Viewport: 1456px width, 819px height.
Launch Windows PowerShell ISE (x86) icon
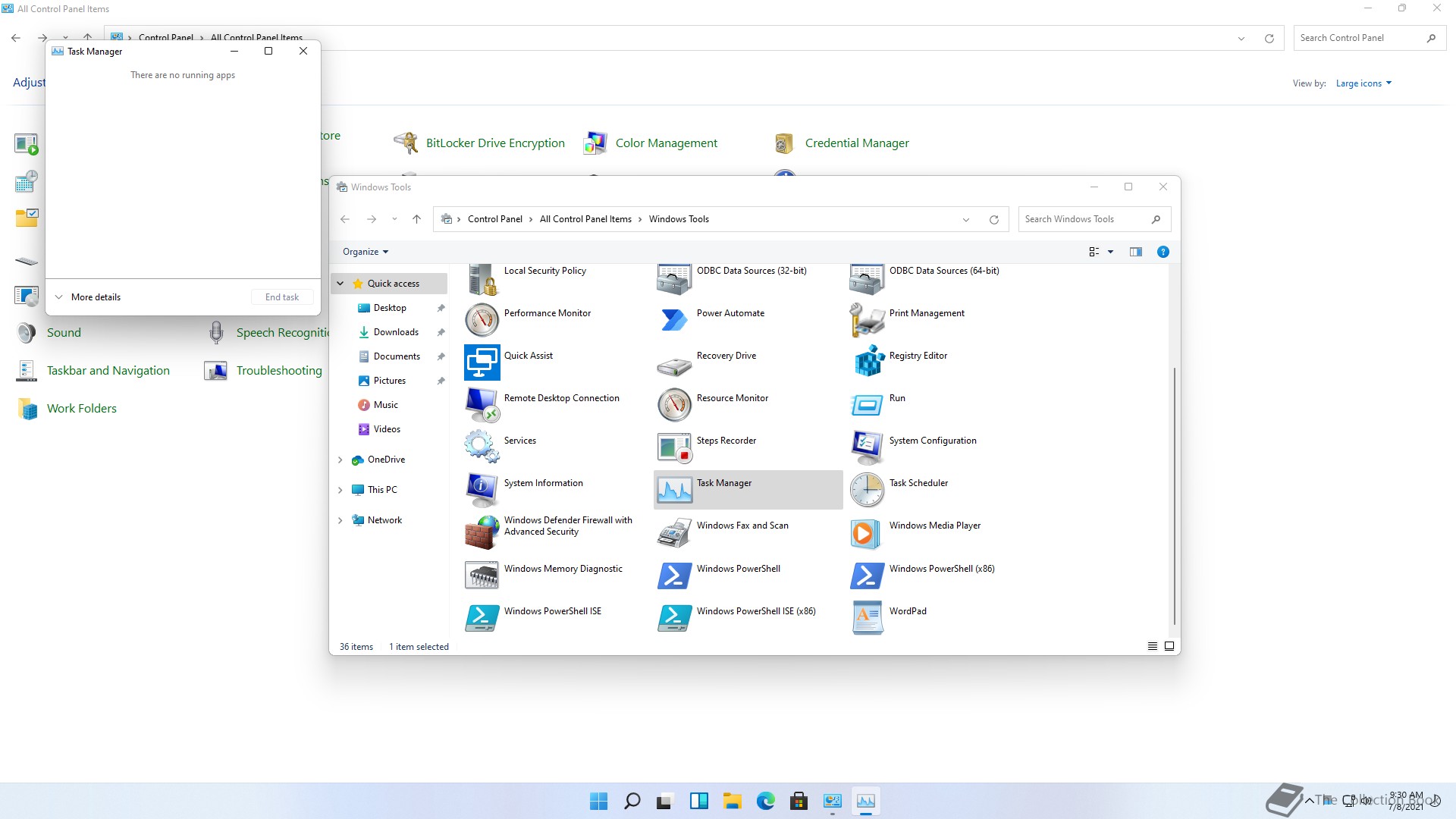coord(675,619)
